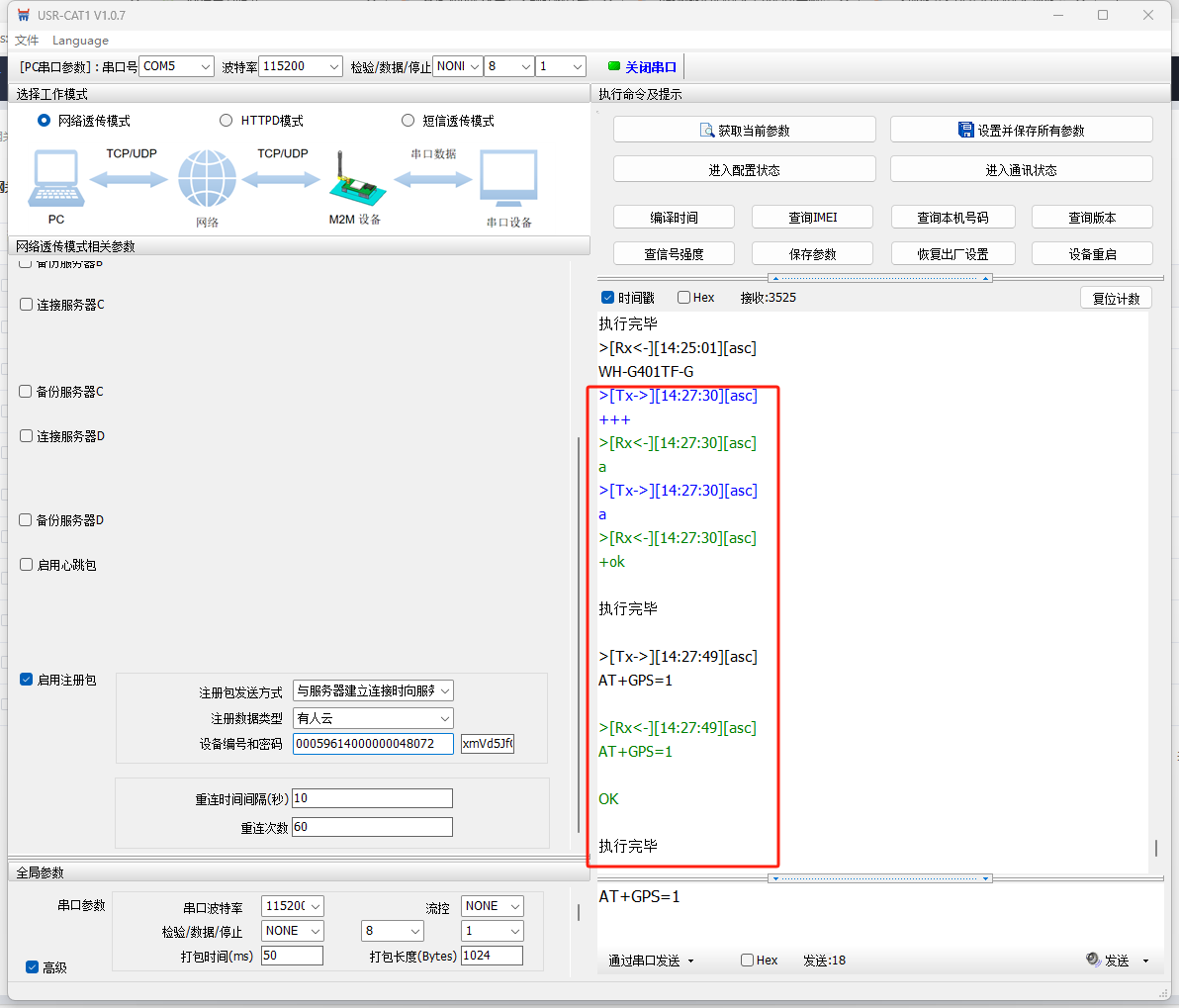Screen dimensions: 1179x1008
Task: Click the 获取当前参数 magnifier icon button
Action: coord(707,131)
